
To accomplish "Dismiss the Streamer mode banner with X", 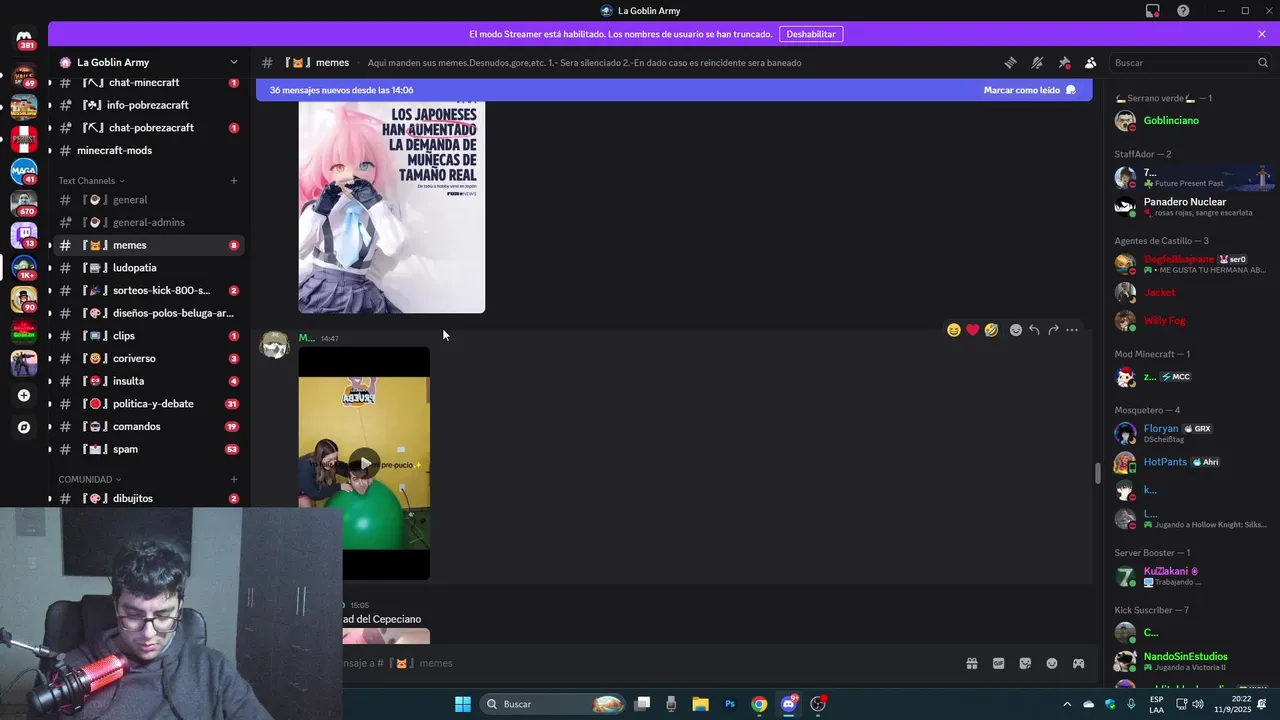I will [x=1262, y=34].
